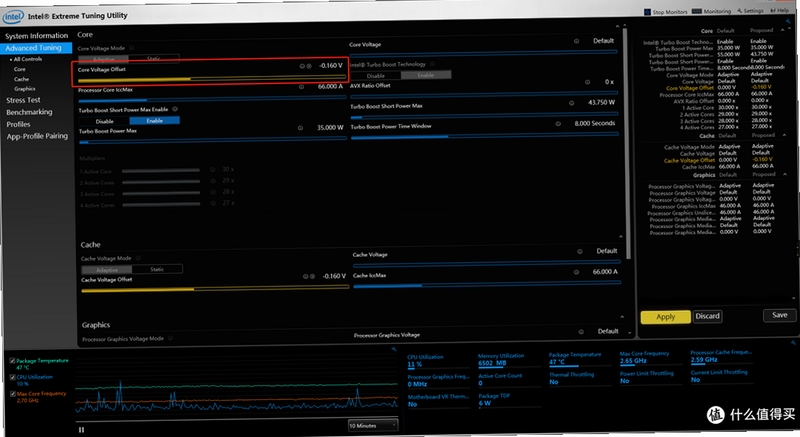800x437 pixels.
Task: Click the Processor Core IccMax slider
Action: [x=212, y=98]
